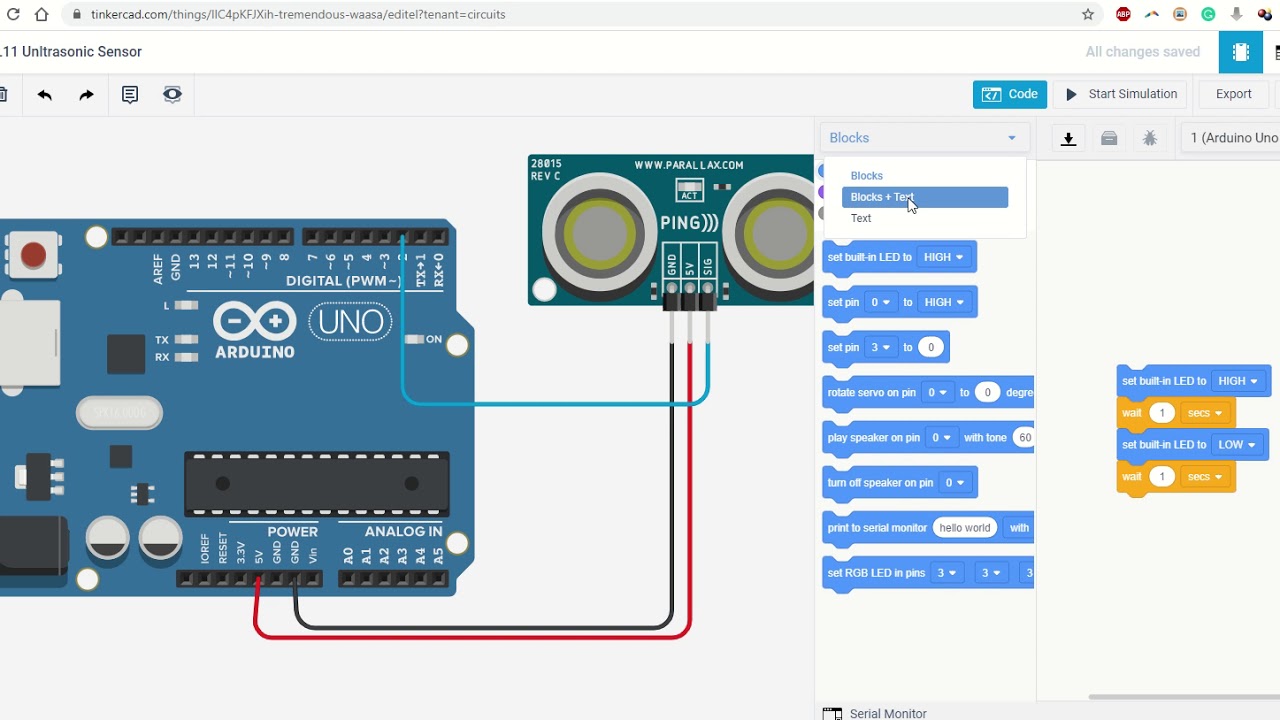Image resolution: width=1280 pixels, height=720 pixels.
Task: Go to browser home page
Action: [x=41, y=14]
